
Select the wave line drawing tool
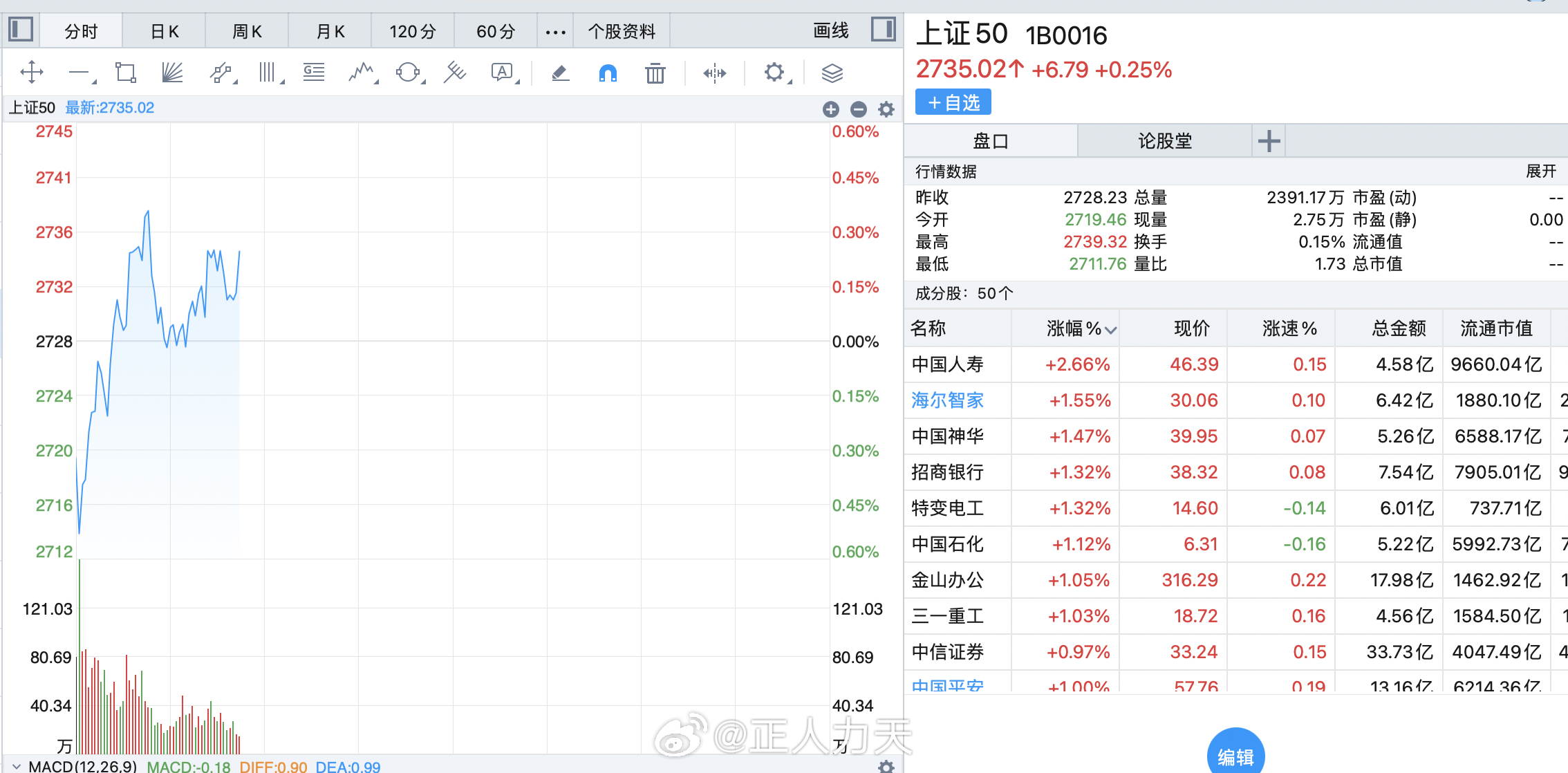tap(362, 72)
